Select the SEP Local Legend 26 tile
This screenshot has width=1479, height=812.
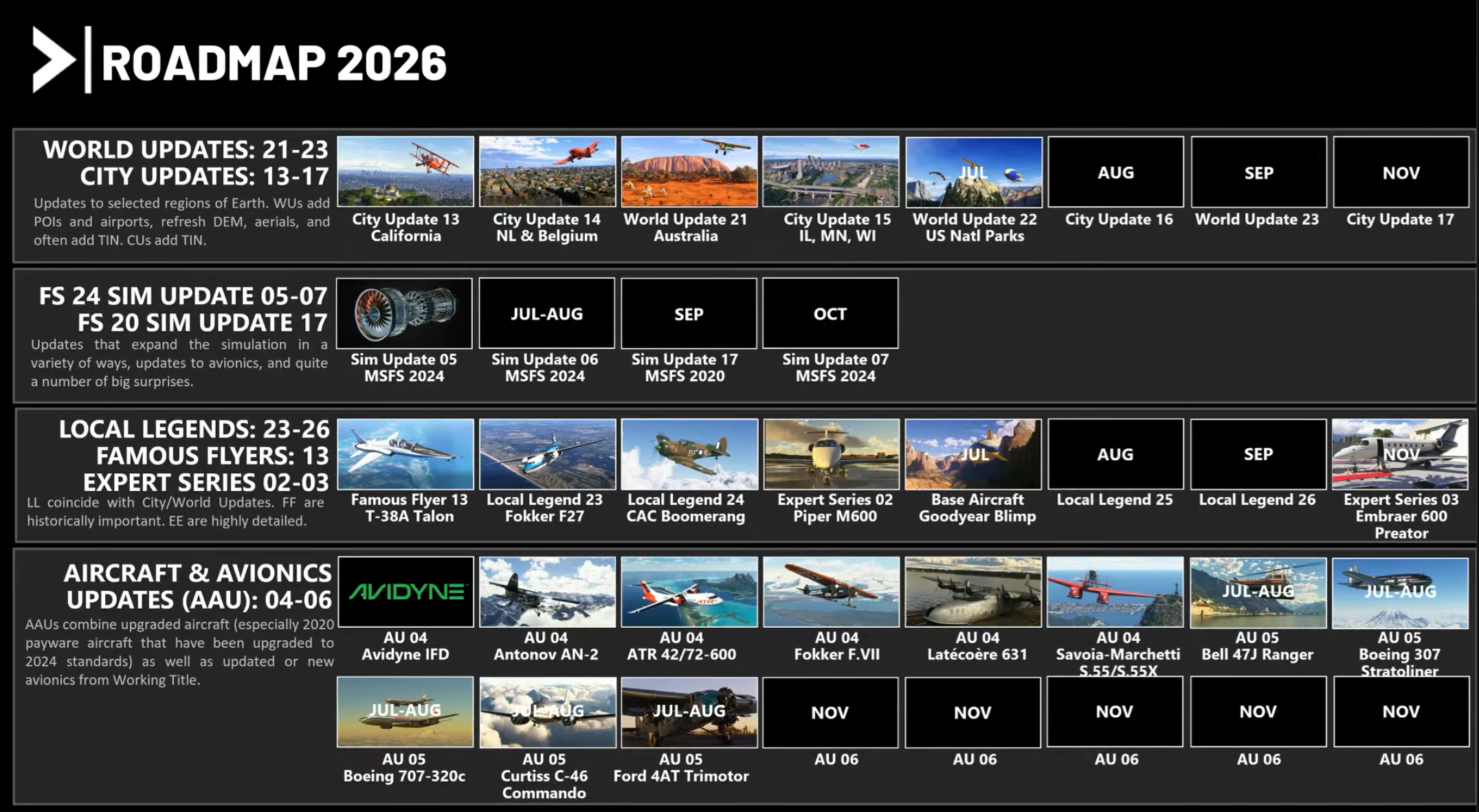(x=1259, y=454)
